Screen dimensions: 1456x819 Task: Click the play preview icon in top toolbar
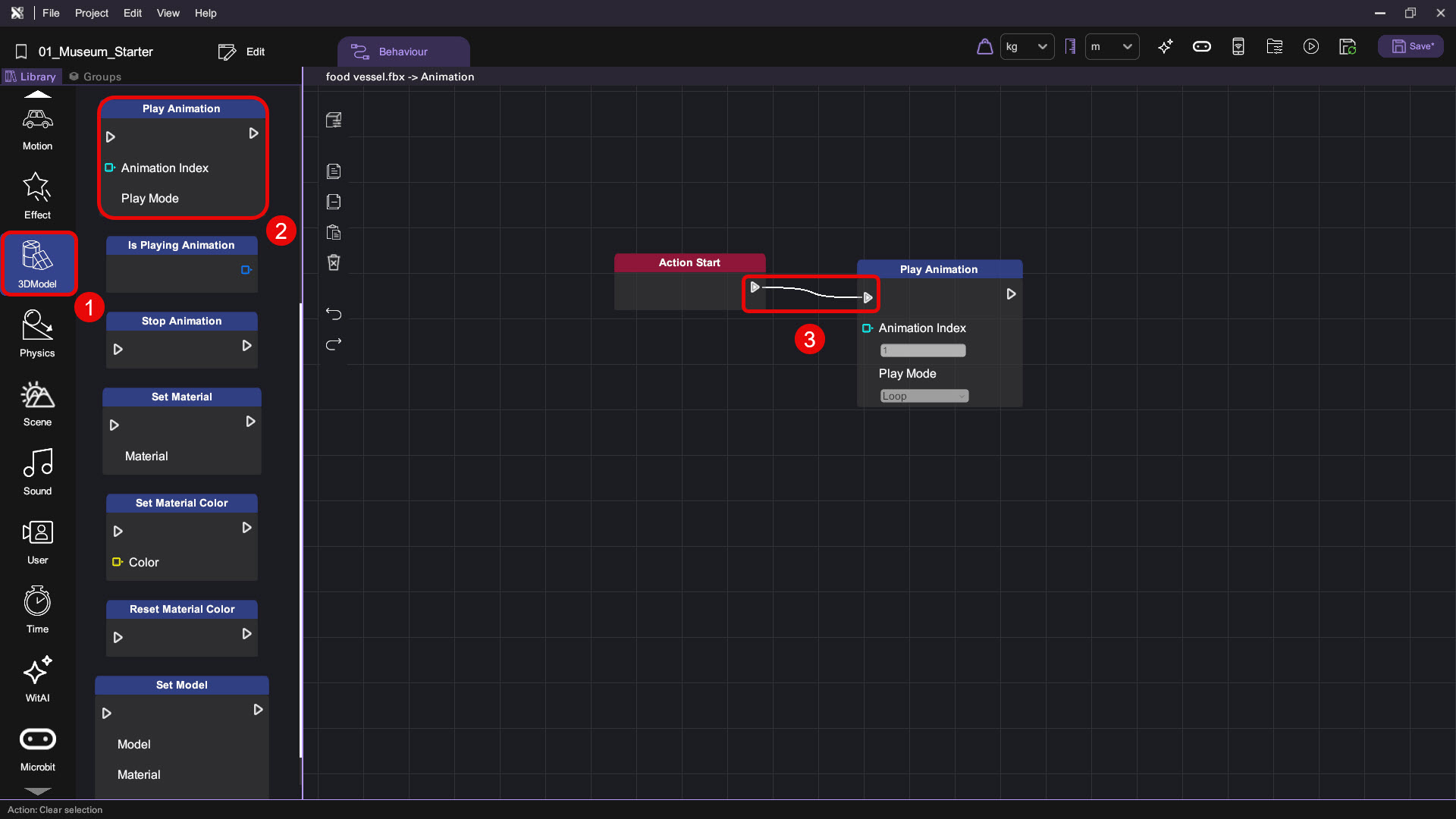tap(1311, 47)
